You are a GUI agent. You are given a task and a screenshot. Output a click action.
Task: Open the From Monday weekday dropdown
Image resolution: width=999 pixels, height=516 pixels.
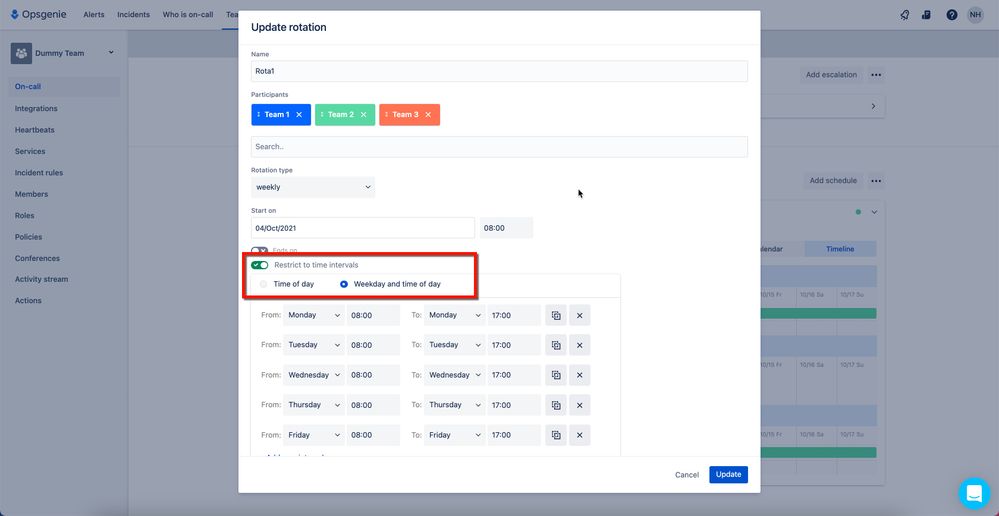[313, 315]
